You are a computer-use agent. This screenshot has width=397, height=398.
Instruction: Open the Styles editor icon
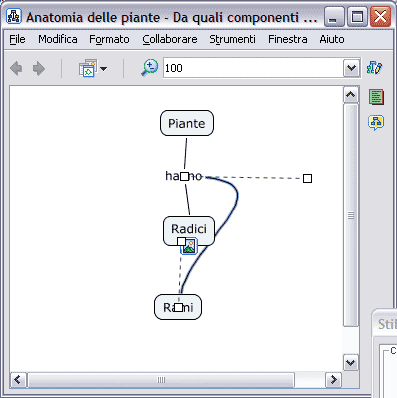(375, 67)
